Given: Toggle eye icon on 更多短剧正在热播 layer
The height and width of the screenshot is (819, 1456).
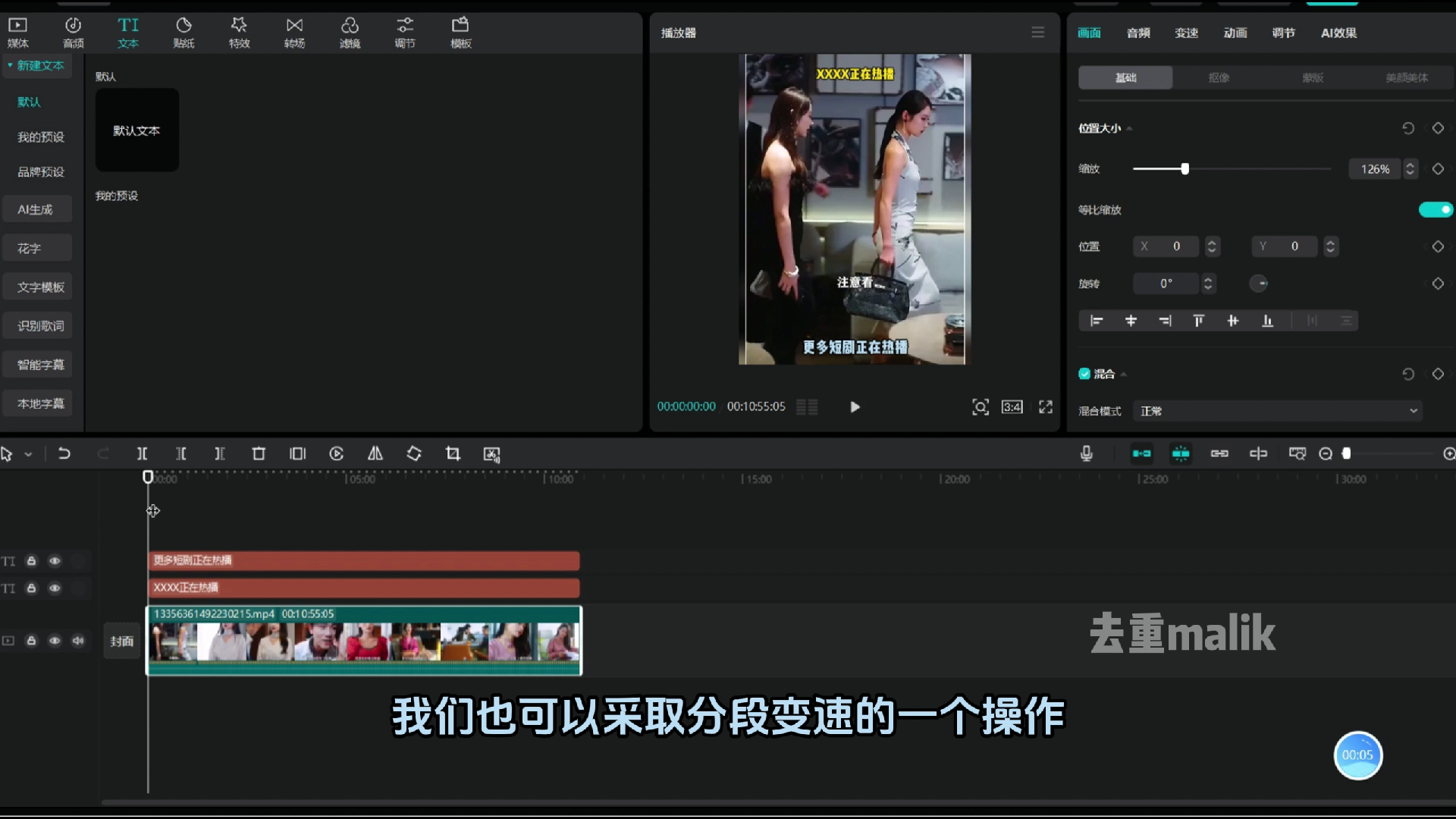Looking at the screenshot, I should [55, 560].
